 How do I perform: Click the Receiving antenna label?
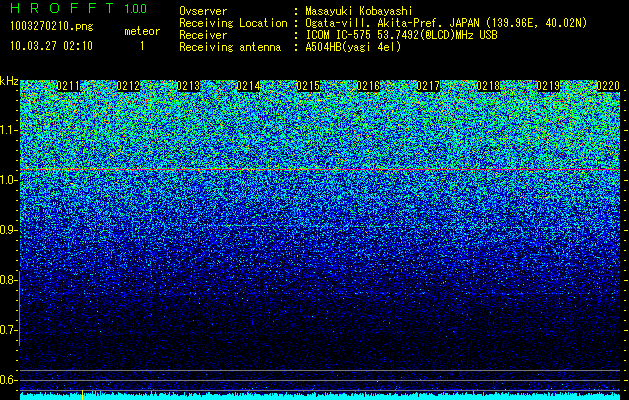(230, 47)
